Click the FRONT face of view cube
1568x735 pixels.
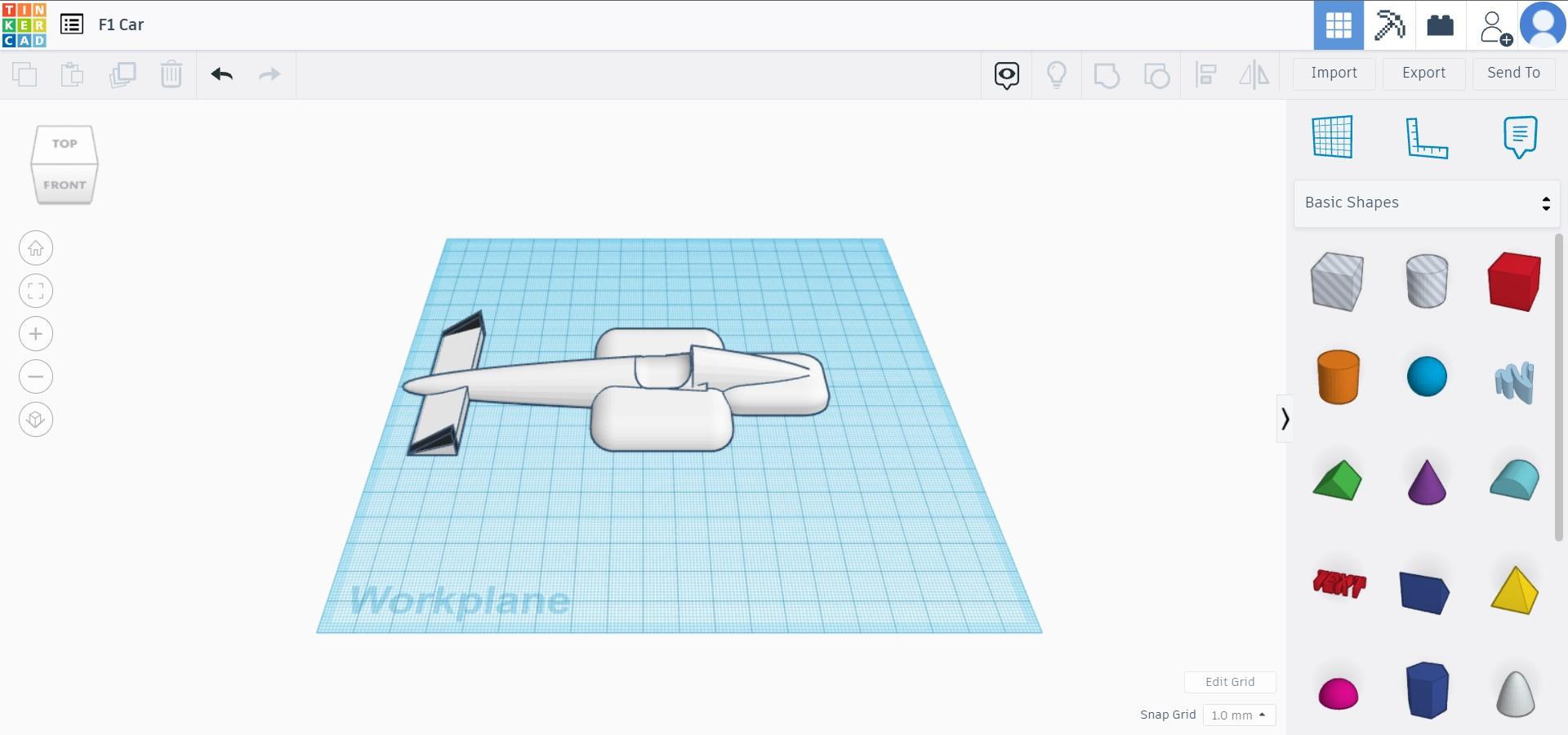(x=65, y=185)
